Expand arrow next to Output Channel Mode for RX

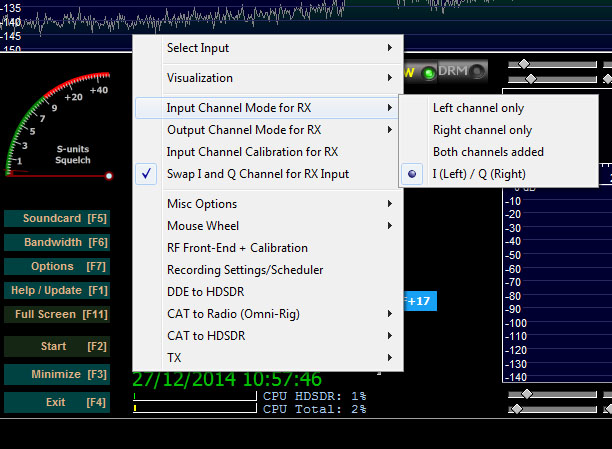(390, 130)
